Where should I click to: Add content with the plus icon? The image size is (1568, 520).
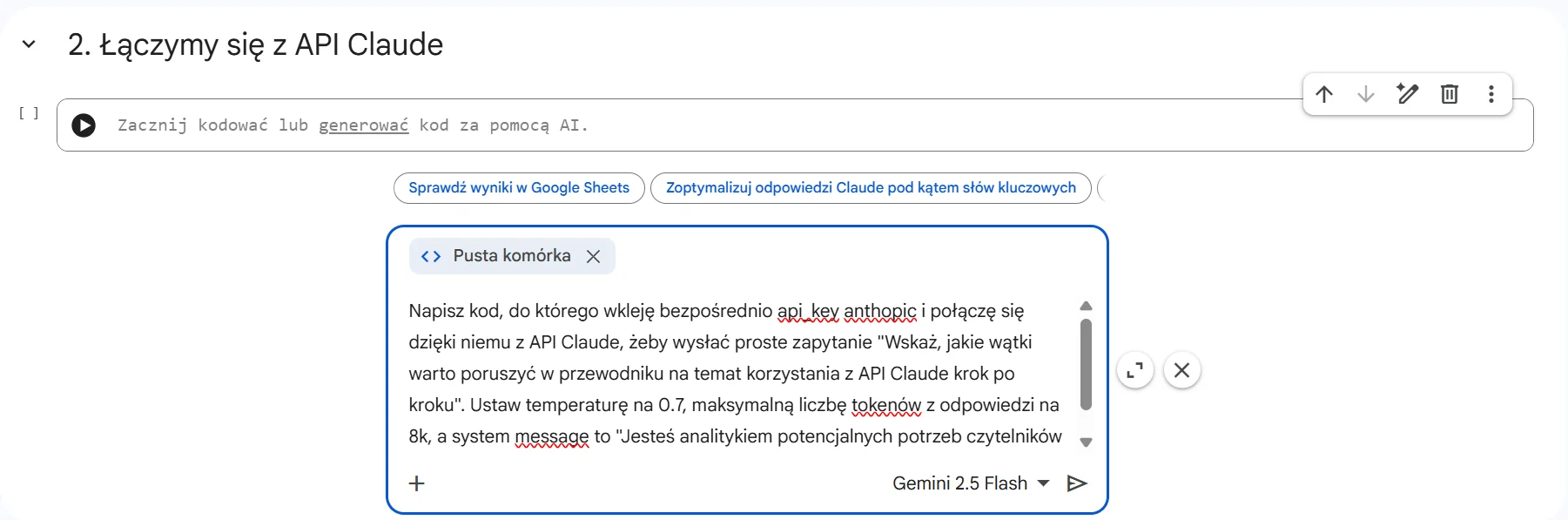416,483
